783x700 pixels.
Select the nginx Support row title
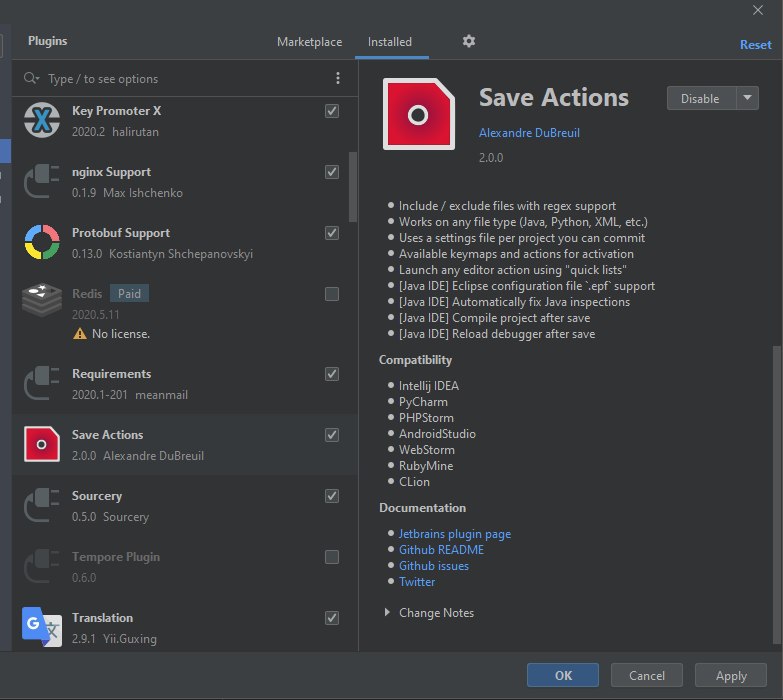coord(111,172)
